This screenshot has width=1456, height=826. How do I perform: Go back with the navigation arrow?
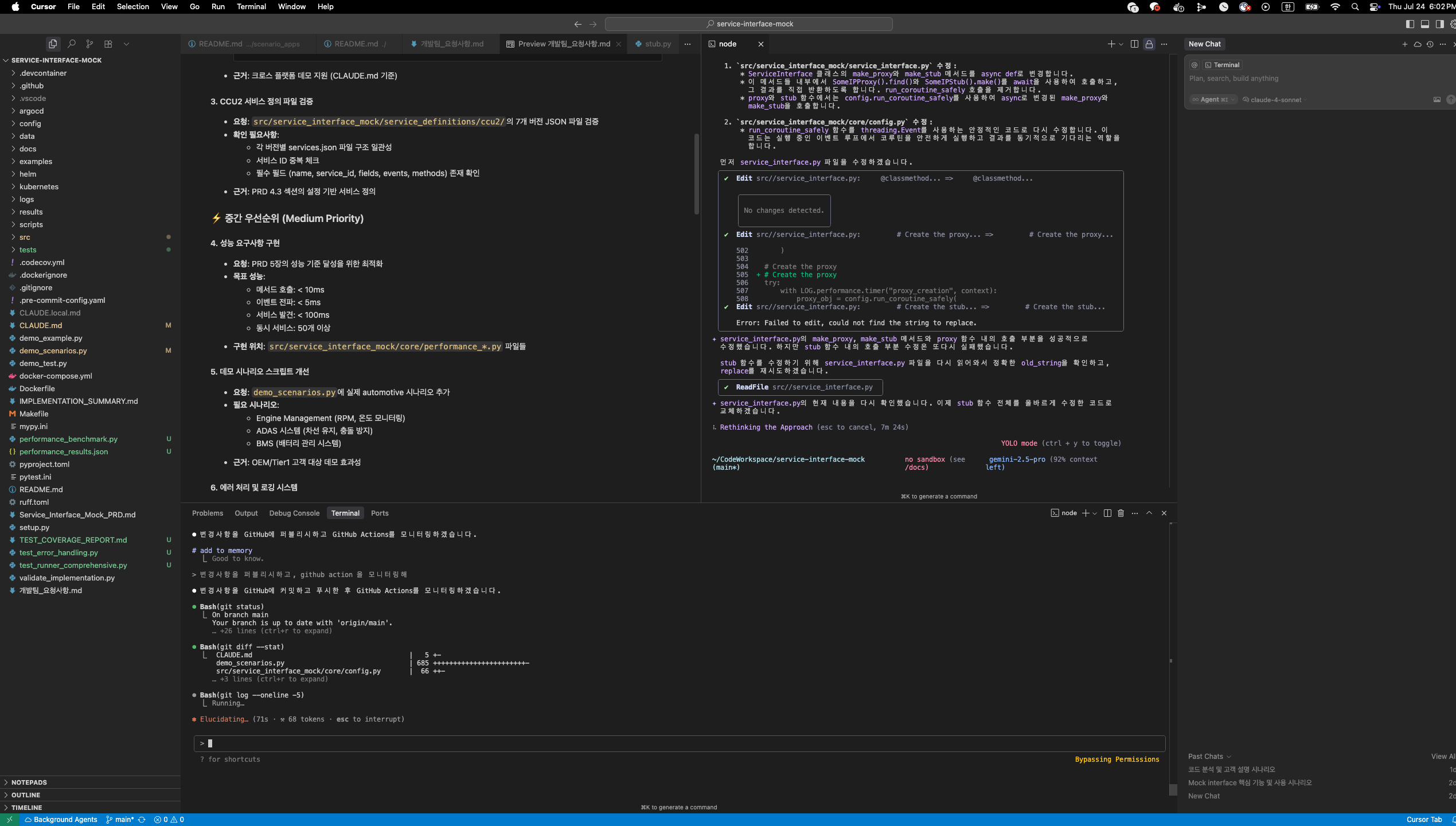click(577, 24)
